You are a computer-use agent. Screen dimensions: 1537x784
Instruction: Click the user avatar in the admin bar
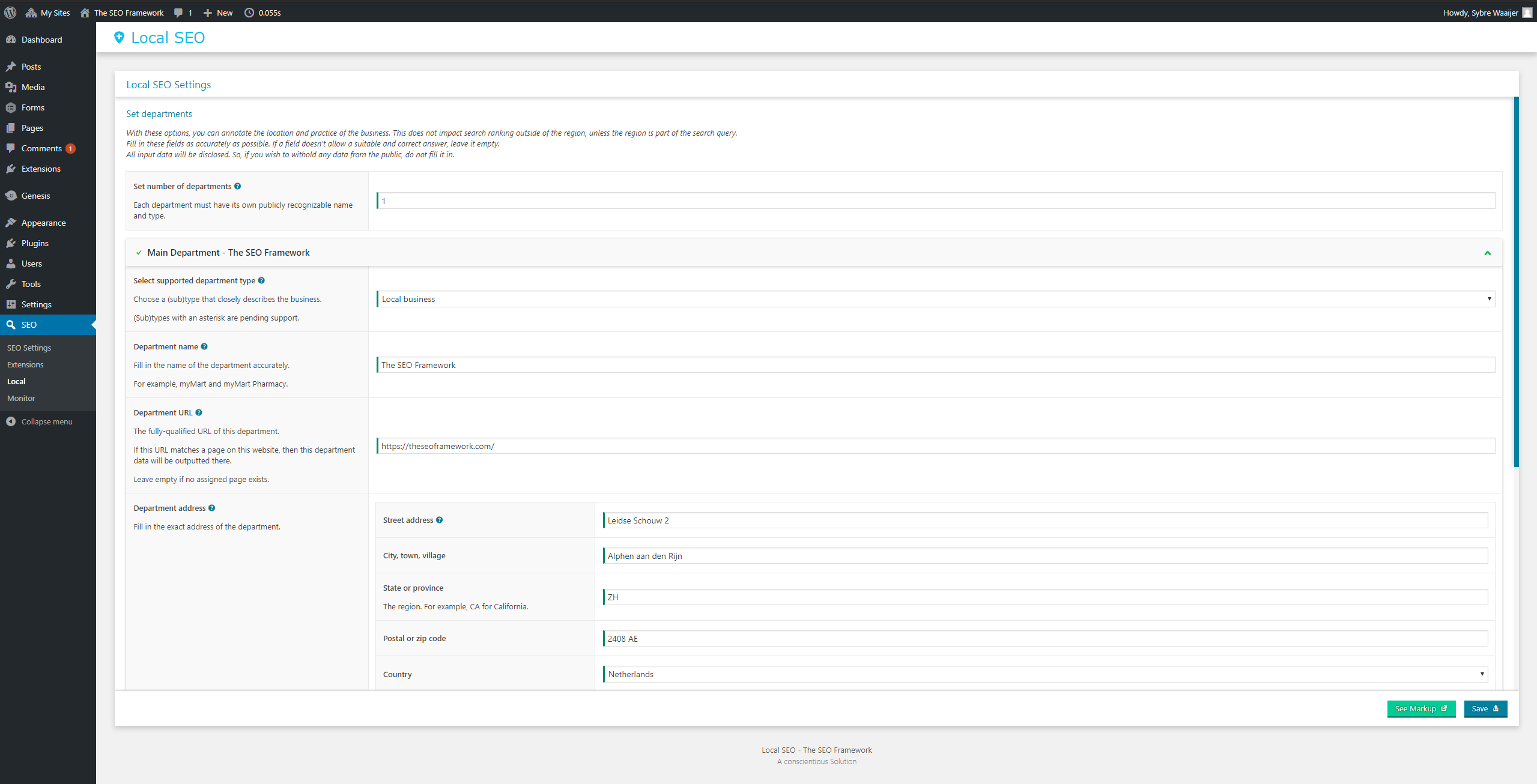click(x=1527, y=13)
